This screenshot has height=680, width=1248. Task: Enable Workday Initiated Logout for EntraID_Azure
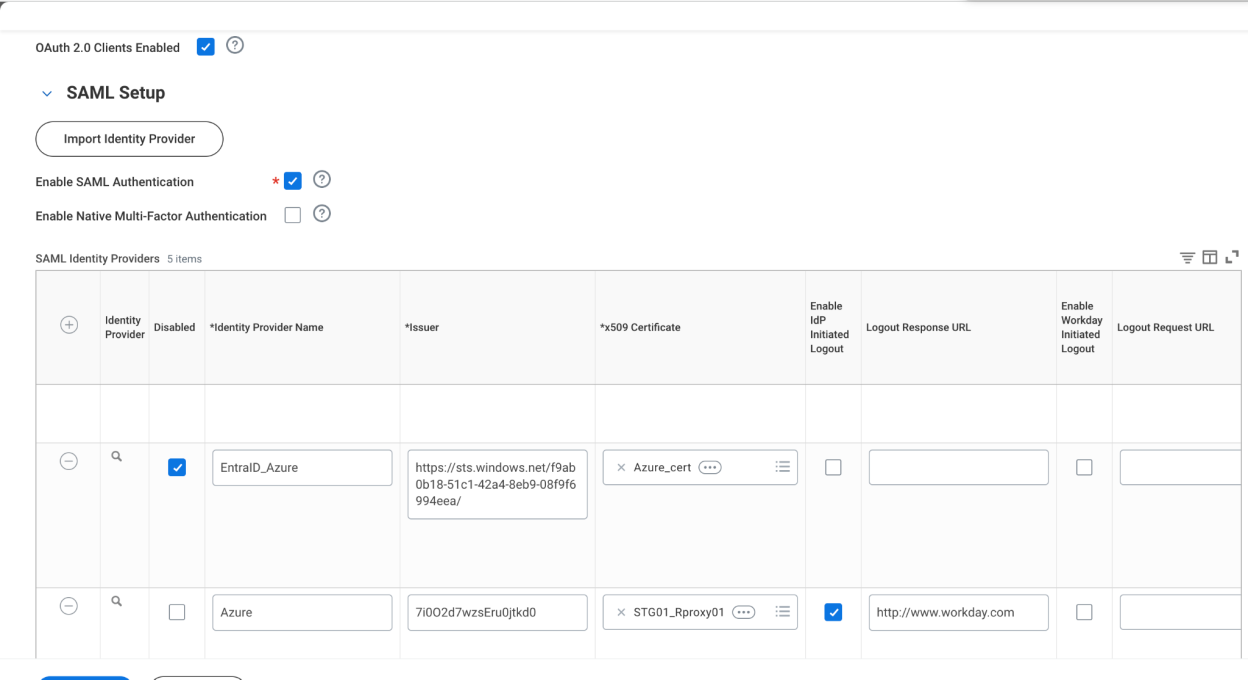[x=1084, y=467]
